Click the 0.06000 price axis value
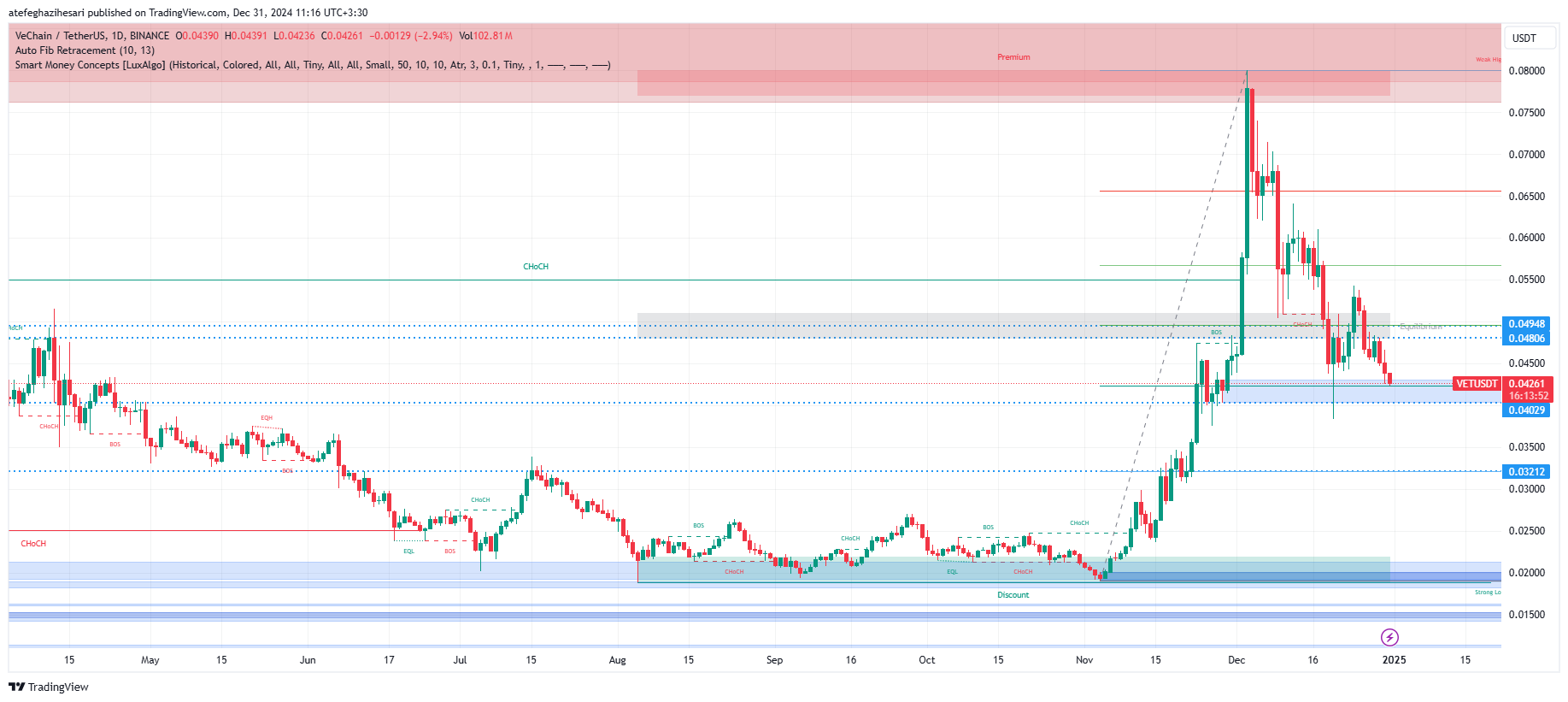Image resolution: width=1568 pixels, height=702 pixels. [x=1526, y=238]
